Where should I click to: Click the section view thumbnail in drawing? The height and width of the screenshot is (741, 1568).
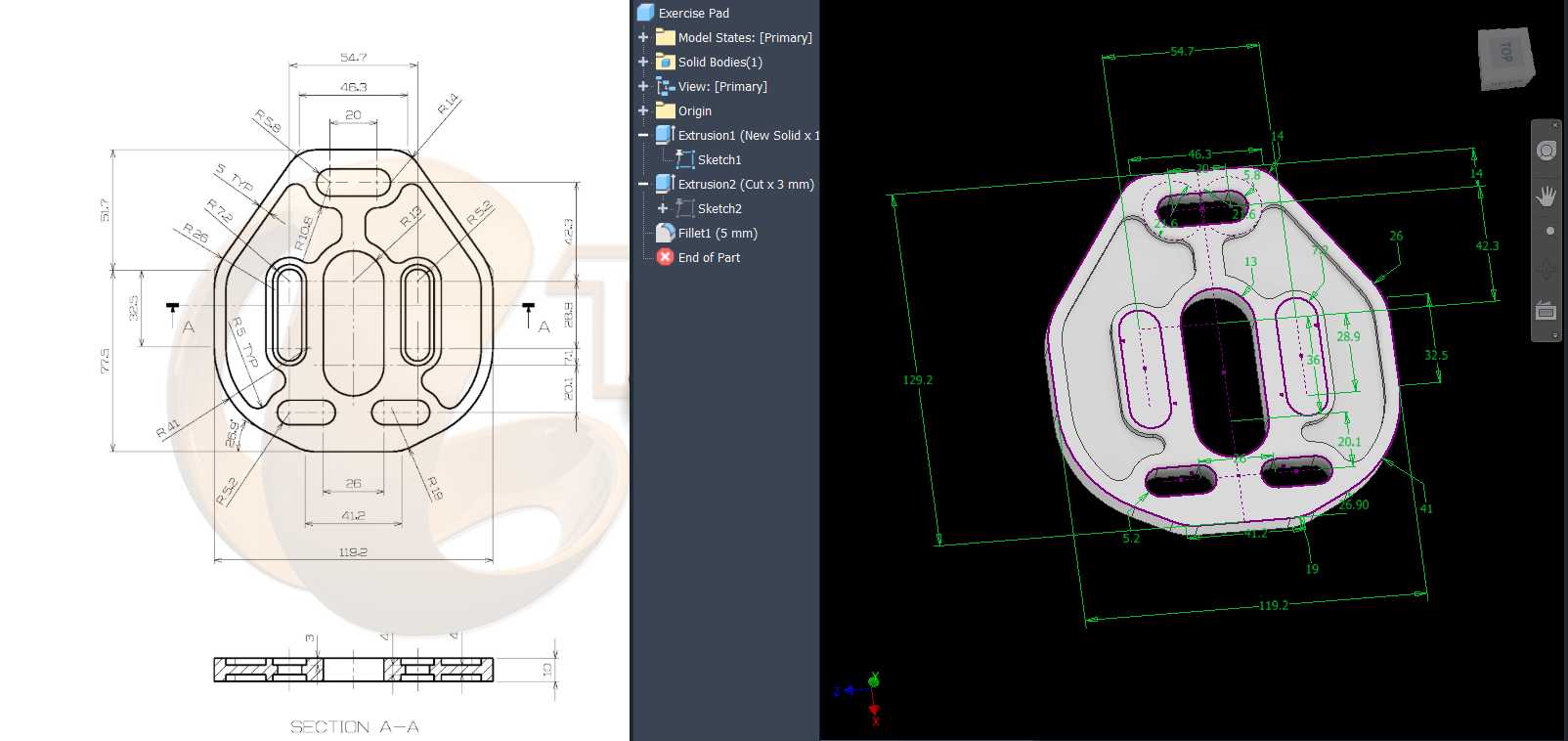353,669
